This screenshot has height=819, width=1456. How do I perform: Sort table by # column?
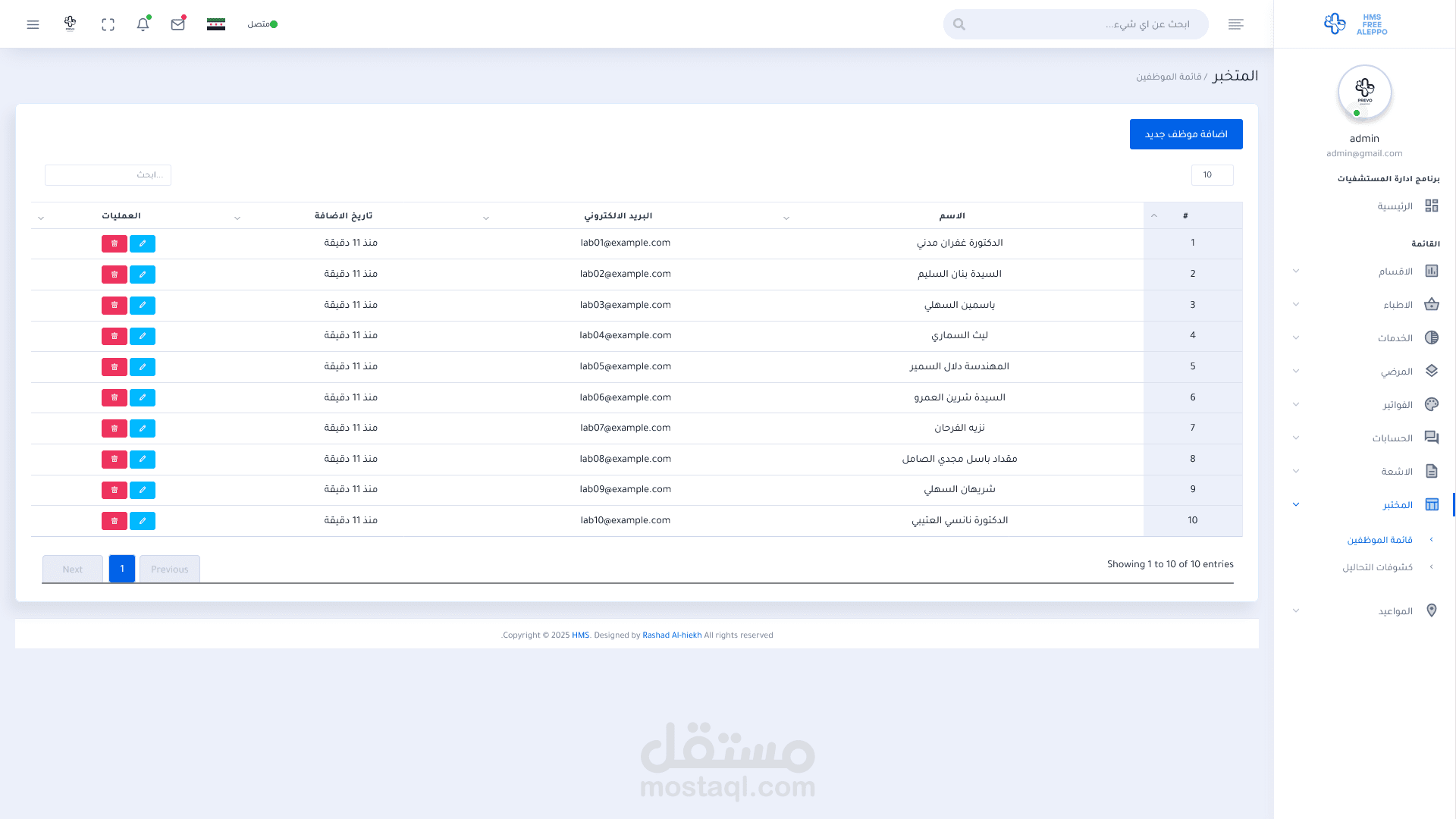(1185, 216)
